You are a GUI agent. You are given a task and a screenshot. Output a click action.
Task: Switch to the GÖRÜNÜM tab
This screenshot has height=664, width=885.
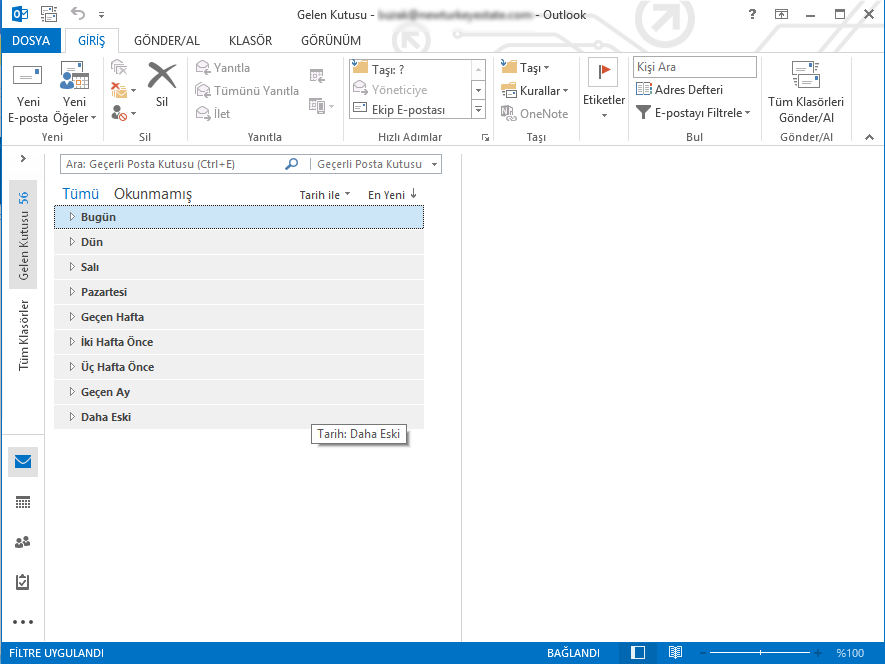(331, 41)
